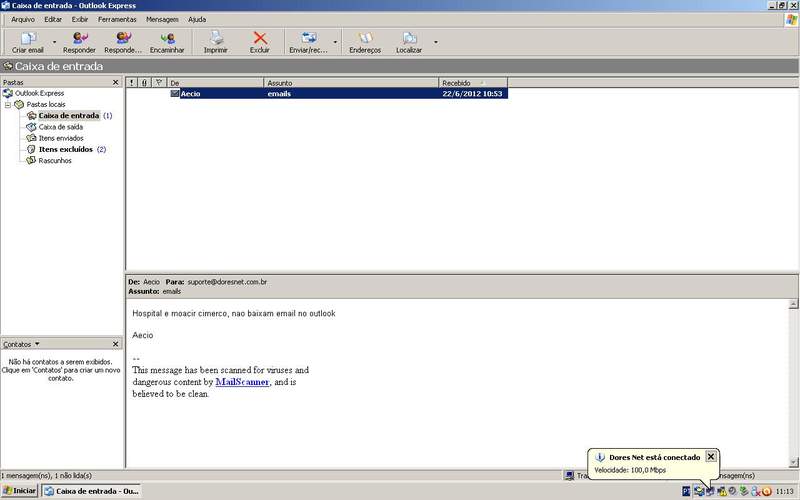Viewport: 800px width, 500px height.
Task: Open Criar email dropdown arrow
Action: 54,42
